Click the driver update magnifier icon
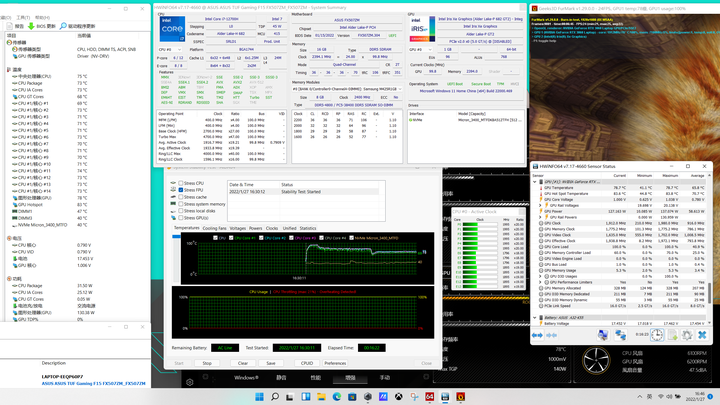Screen dimensions: 720x405 (63, 26)
